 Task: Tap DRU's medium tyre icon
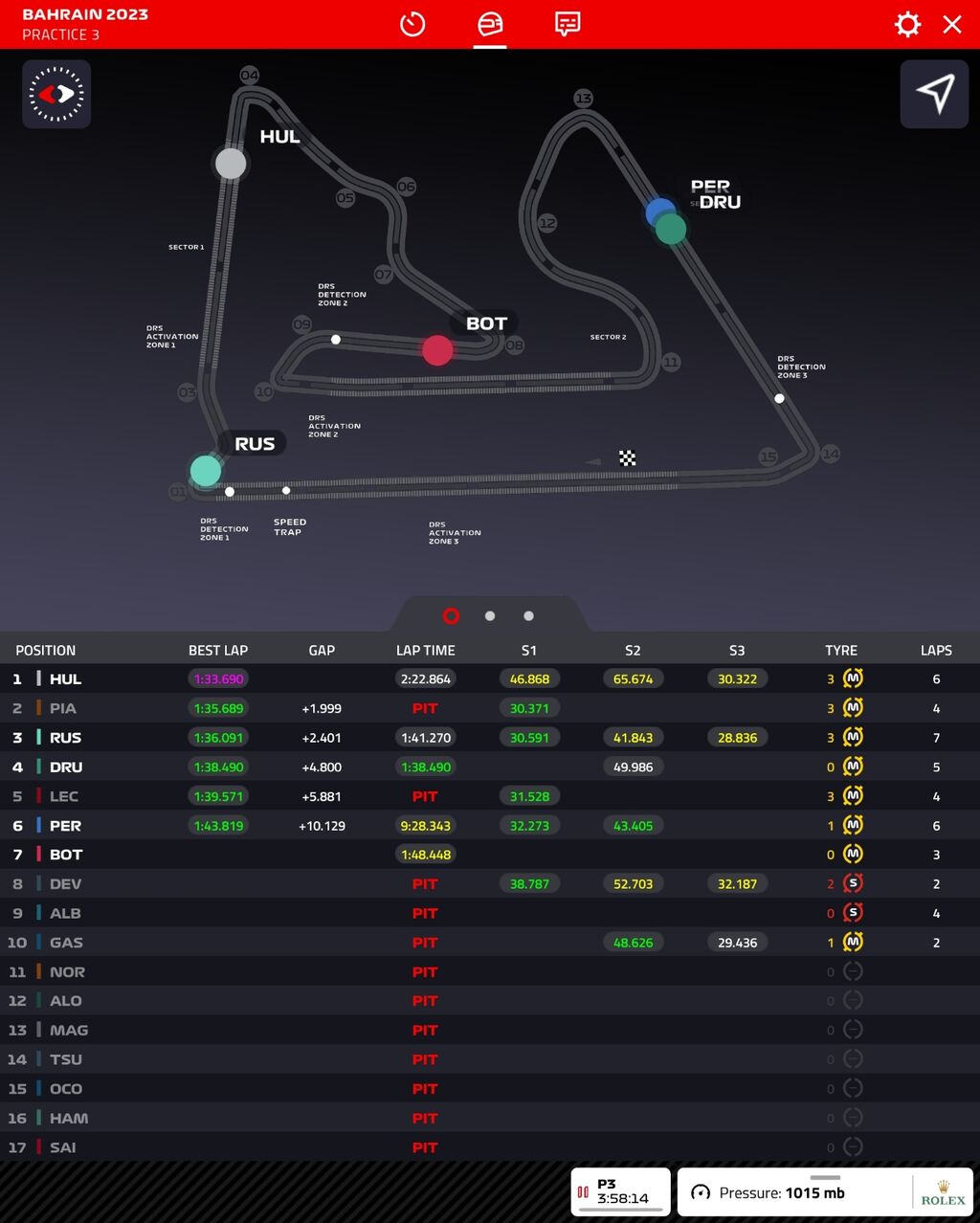(853, 767)
